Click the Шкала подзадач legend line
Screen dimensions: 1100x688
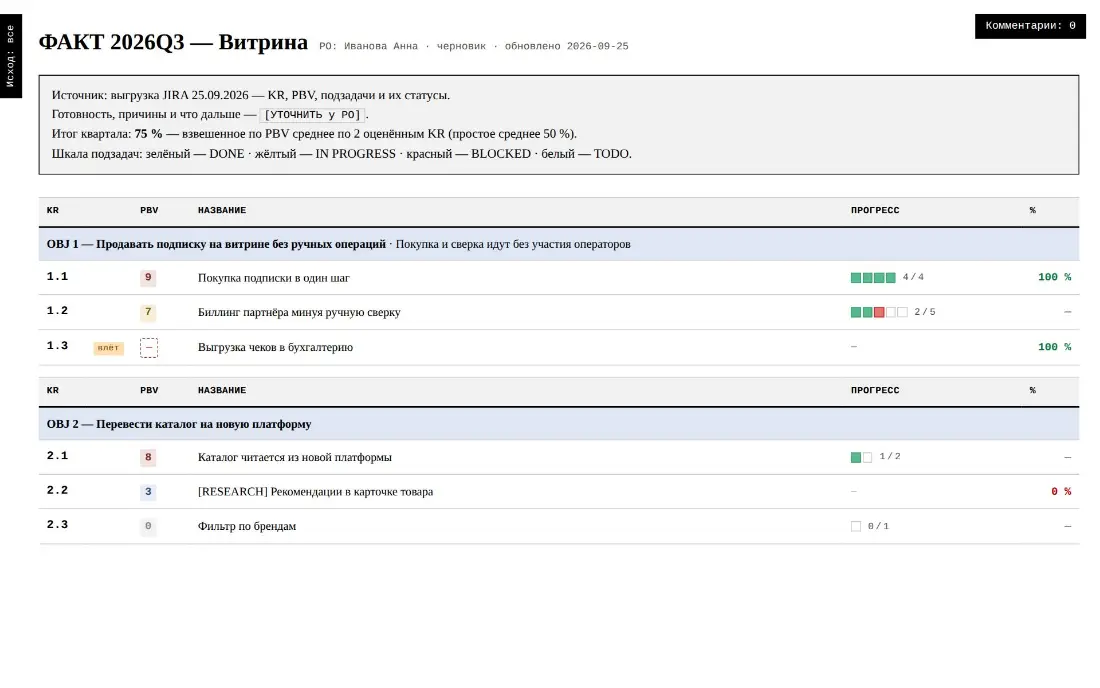click(x=342, y=154)
